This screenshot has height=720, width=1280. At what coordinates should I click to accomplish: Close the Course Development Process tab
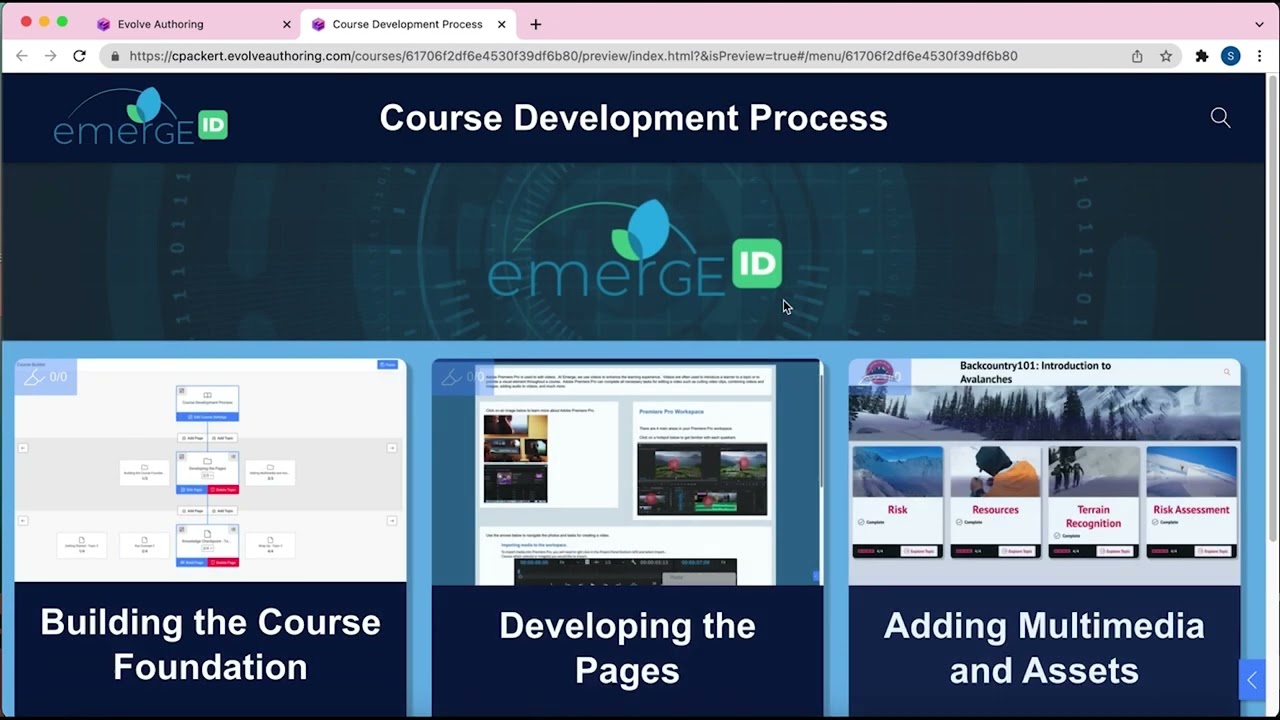[502, 24]
